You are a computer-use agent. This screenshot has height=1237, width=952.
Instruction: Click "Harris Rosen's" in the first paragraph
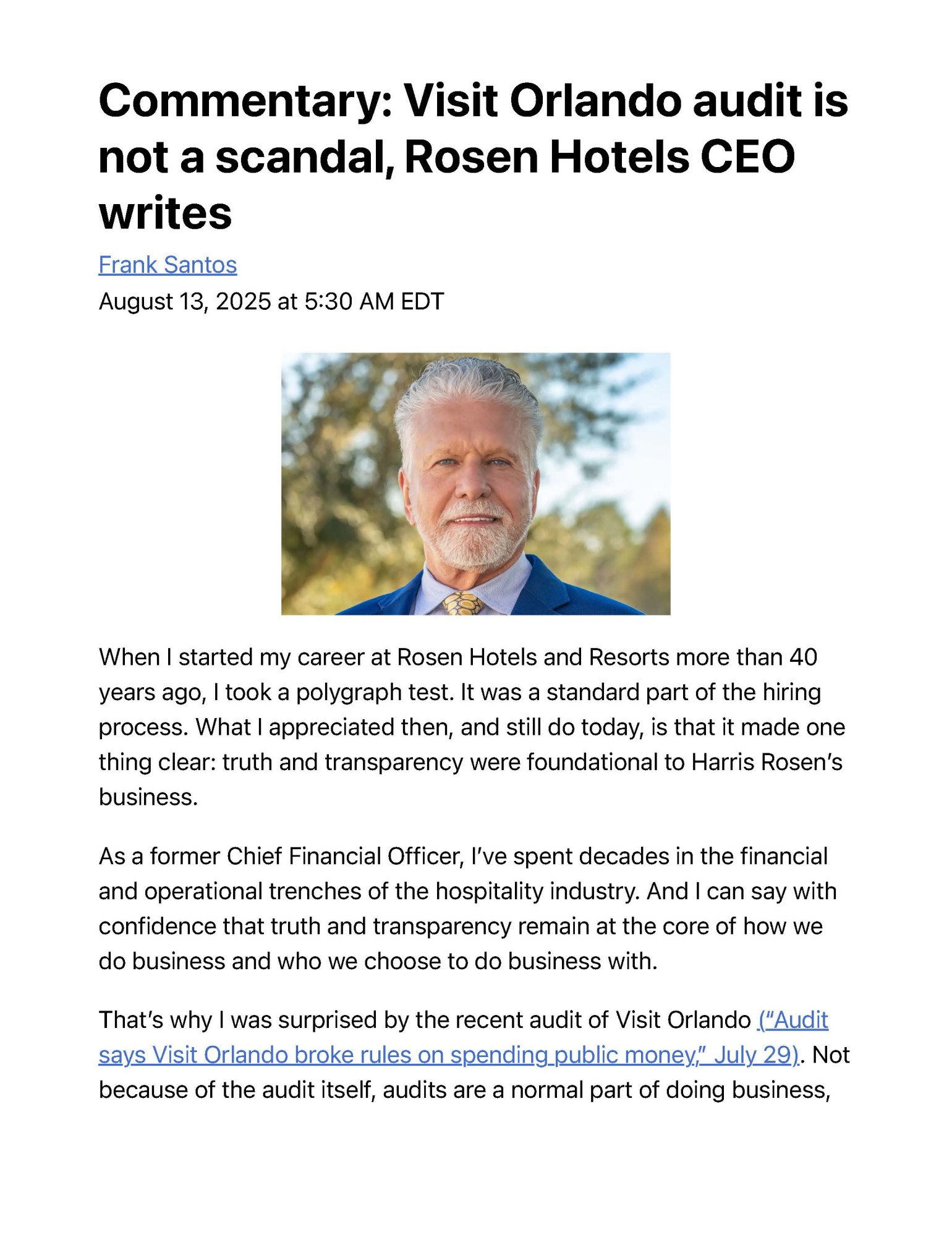pyautogui.click(x=767, y=762)
